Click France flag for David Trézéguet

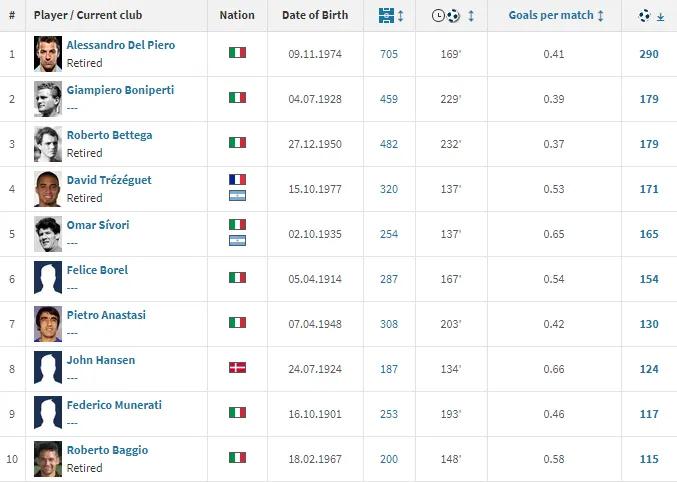click(237, 180)
